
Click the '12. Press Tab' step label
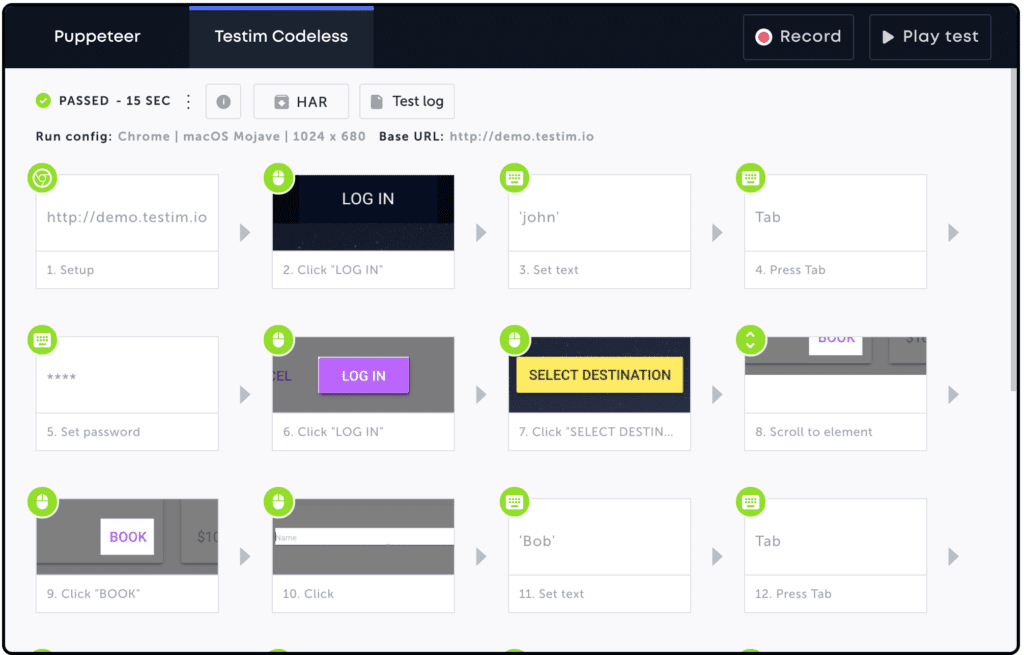(x=793, y=594)
